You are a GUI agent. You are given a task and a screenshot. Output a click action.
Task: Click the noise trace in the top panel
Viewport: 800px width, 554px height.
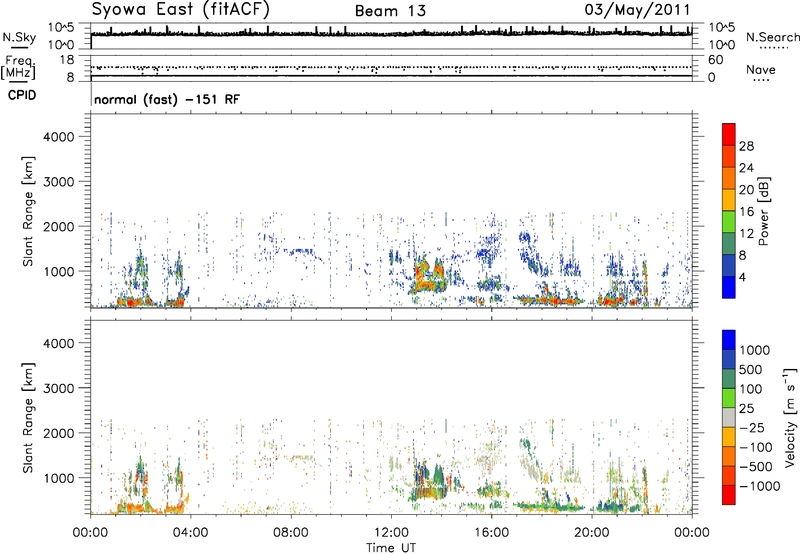click(391, 33)
